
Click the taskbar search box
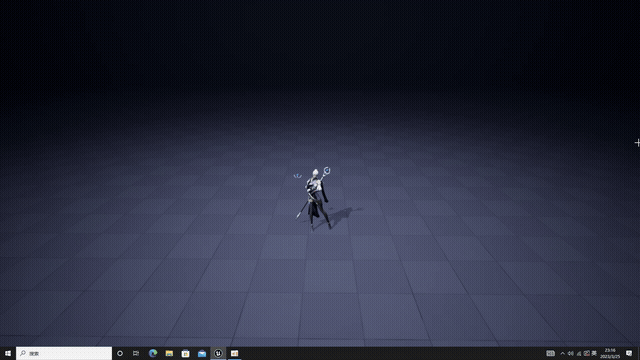(x=64, y=353)
